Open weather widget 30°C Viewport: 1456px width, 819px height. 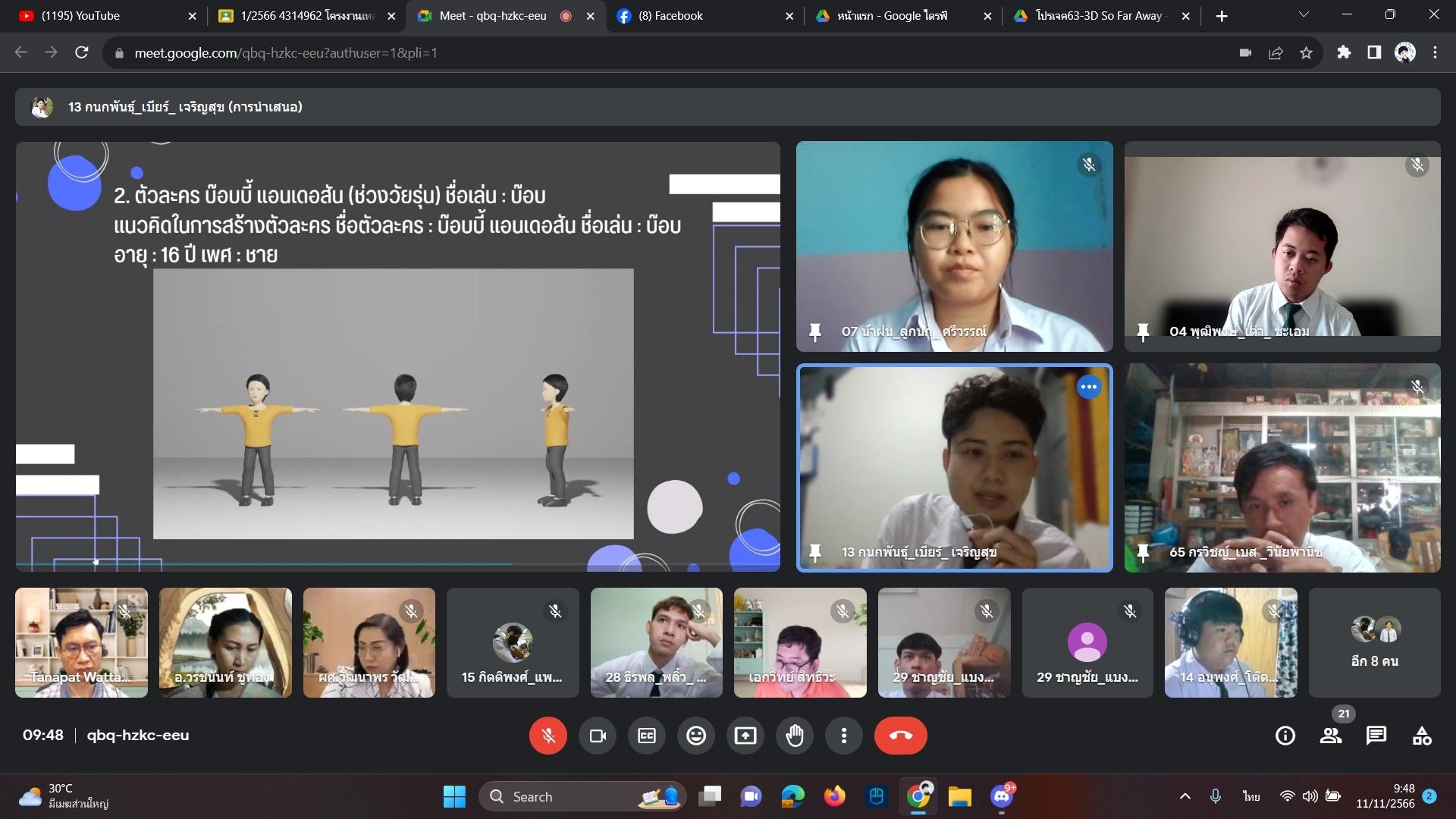(x=64, y=796)
